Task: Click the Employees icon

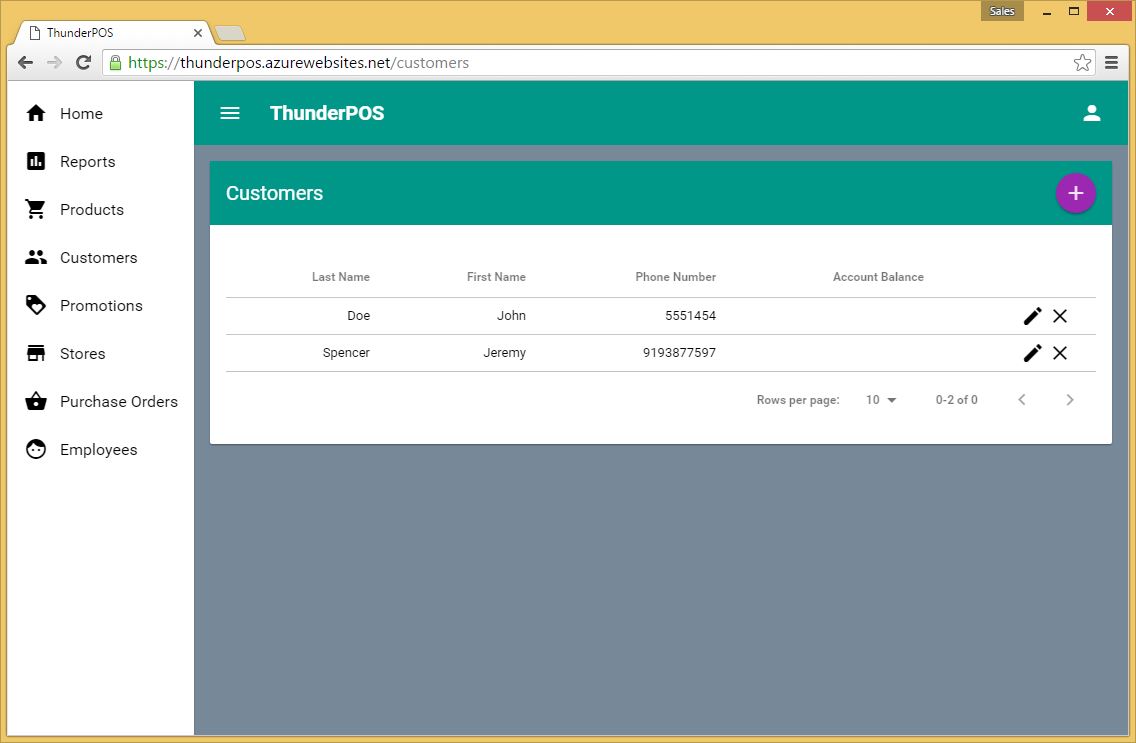Action: [x=35, y=449]
